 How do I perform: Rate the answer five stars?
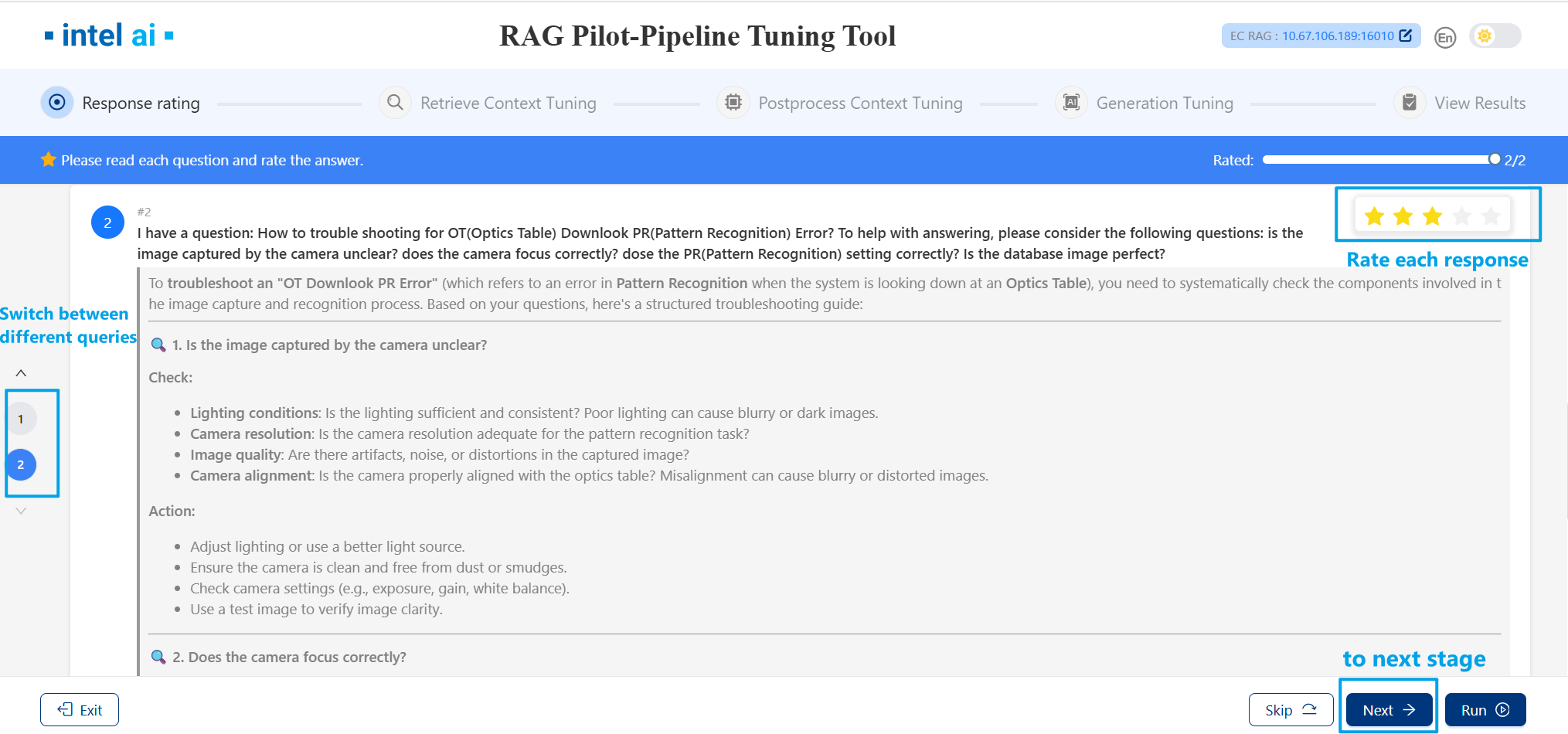coord(1491,216)
